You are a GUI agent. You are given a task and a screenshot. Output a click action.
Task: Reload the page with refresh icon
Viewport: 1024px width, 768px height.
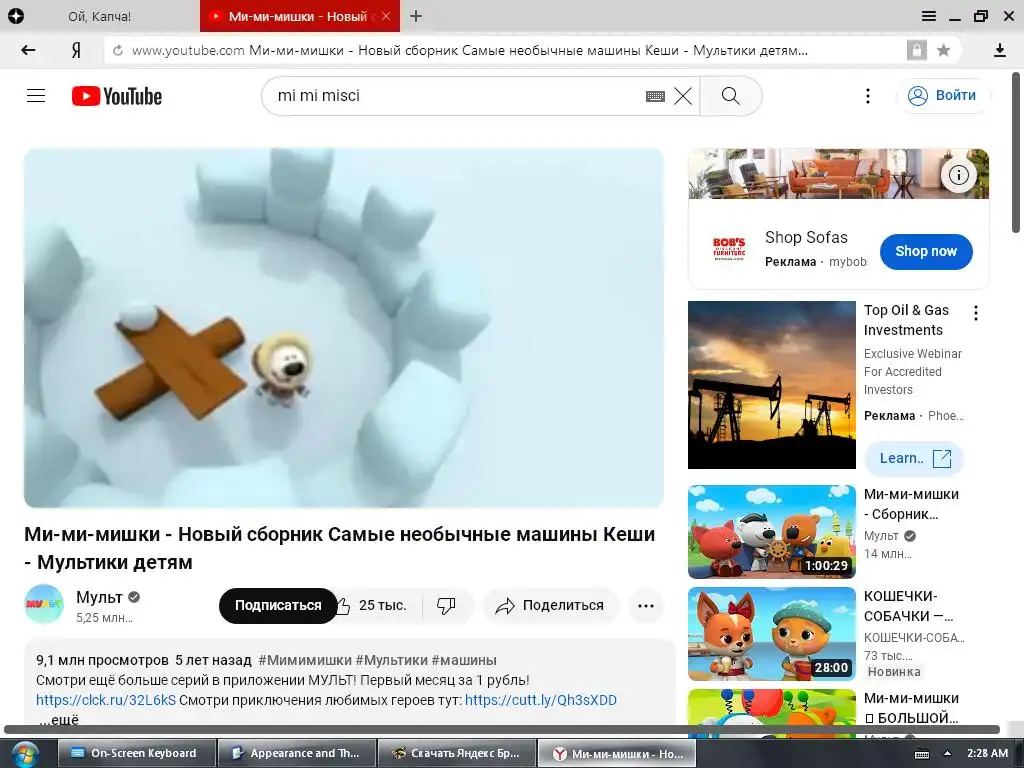point(118,50)
